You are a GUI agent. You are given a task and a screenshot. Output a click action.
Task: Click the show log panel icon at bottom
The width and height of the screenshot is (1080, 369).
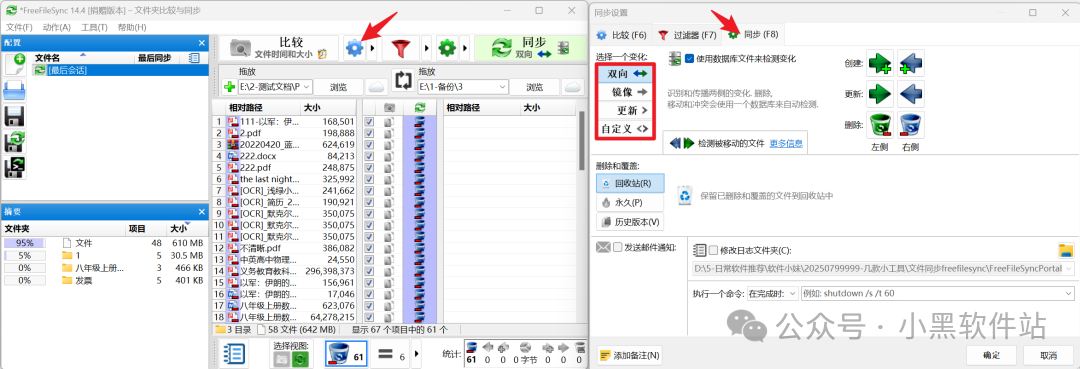(233, 354)
